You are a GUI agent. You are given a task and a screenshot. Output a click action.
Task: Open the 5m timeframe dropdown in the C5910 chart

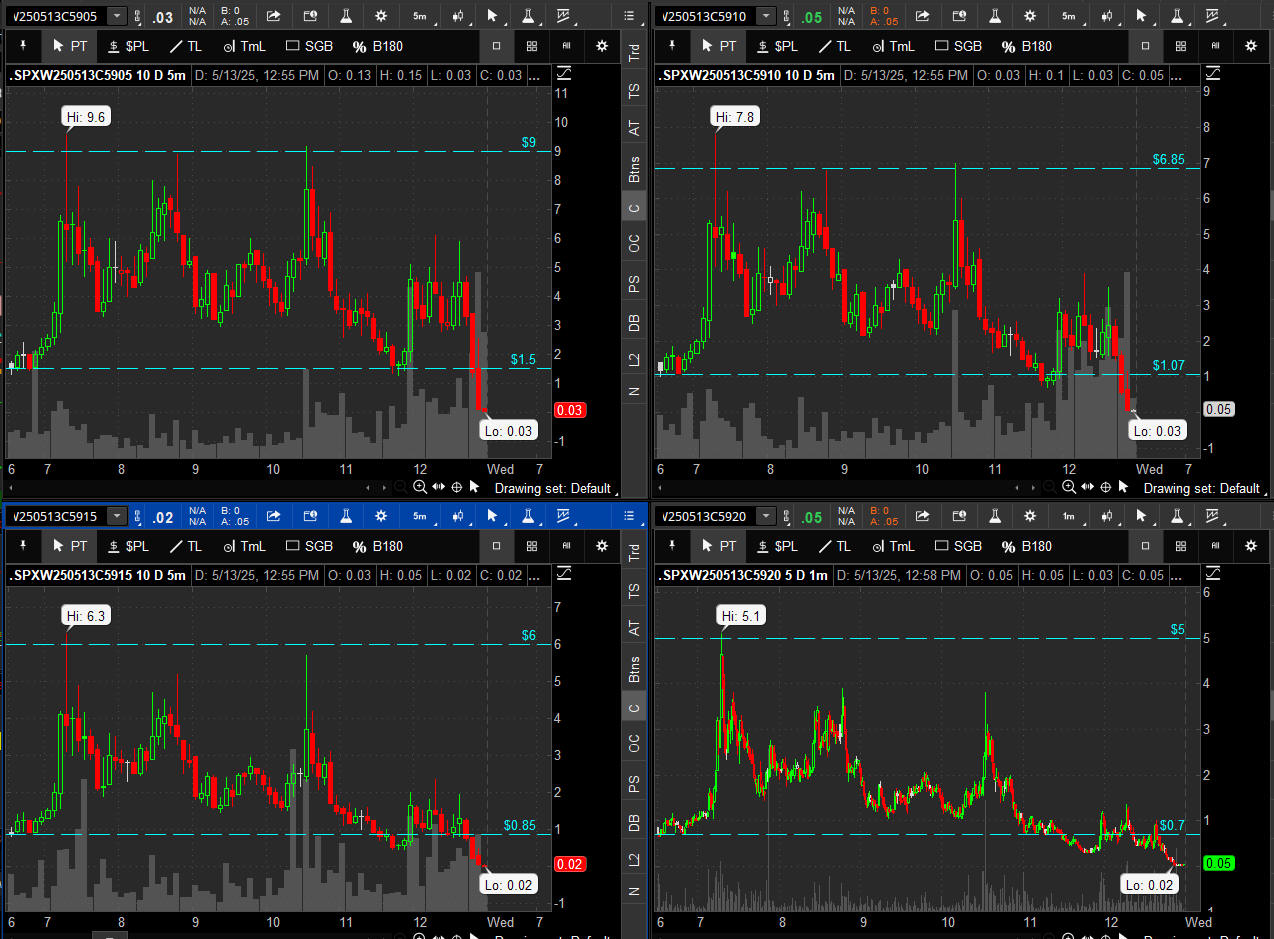[x=1069, y=16]
